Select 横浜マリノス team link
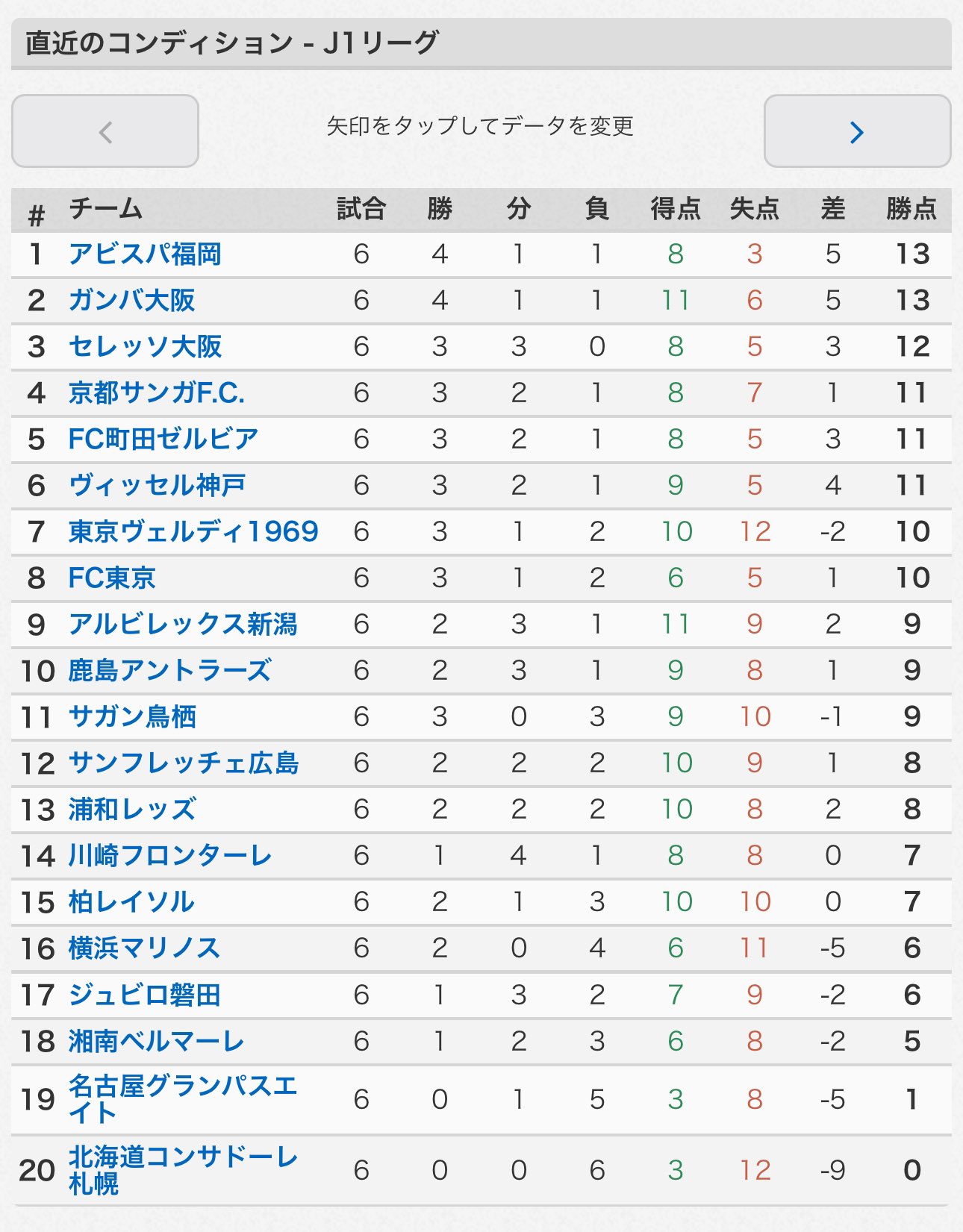 [x=144, y=948]
